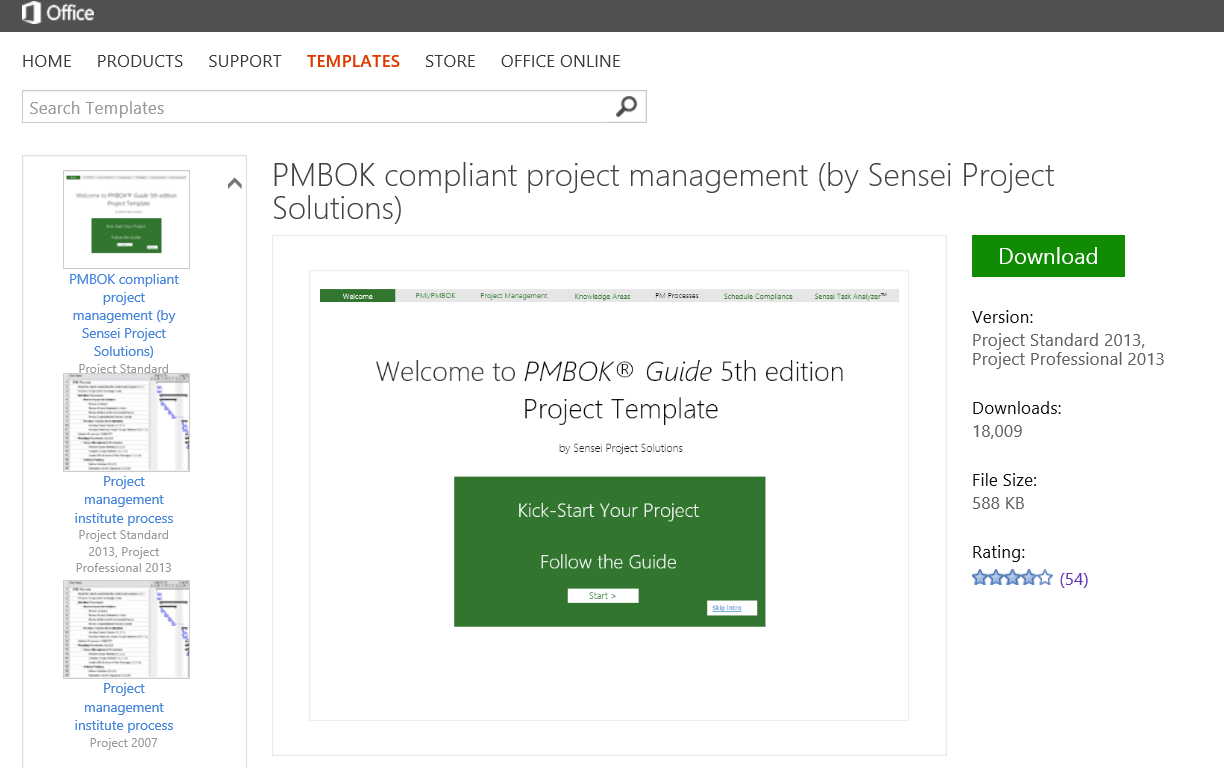Open the SUPPORT menu item
This screenshot has width=1224, height=768.
coord(245,61)
